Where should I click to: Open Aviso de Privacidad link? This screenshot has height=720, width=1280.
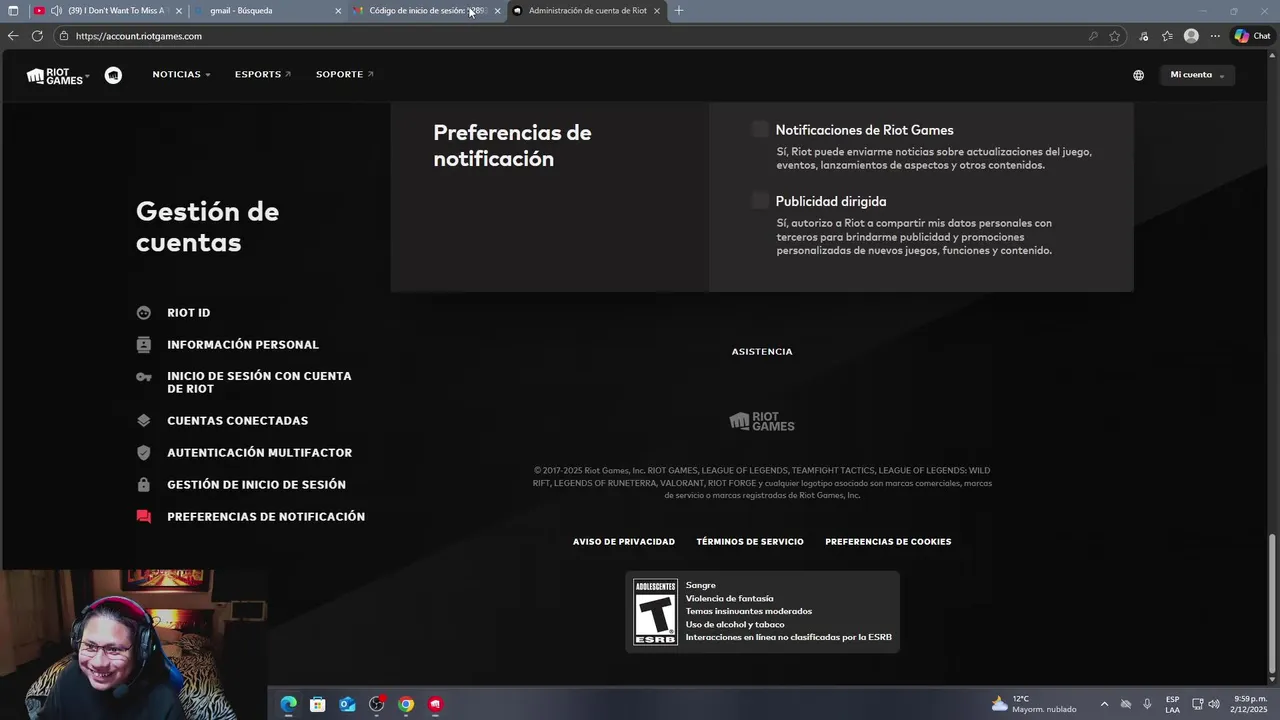624,542
